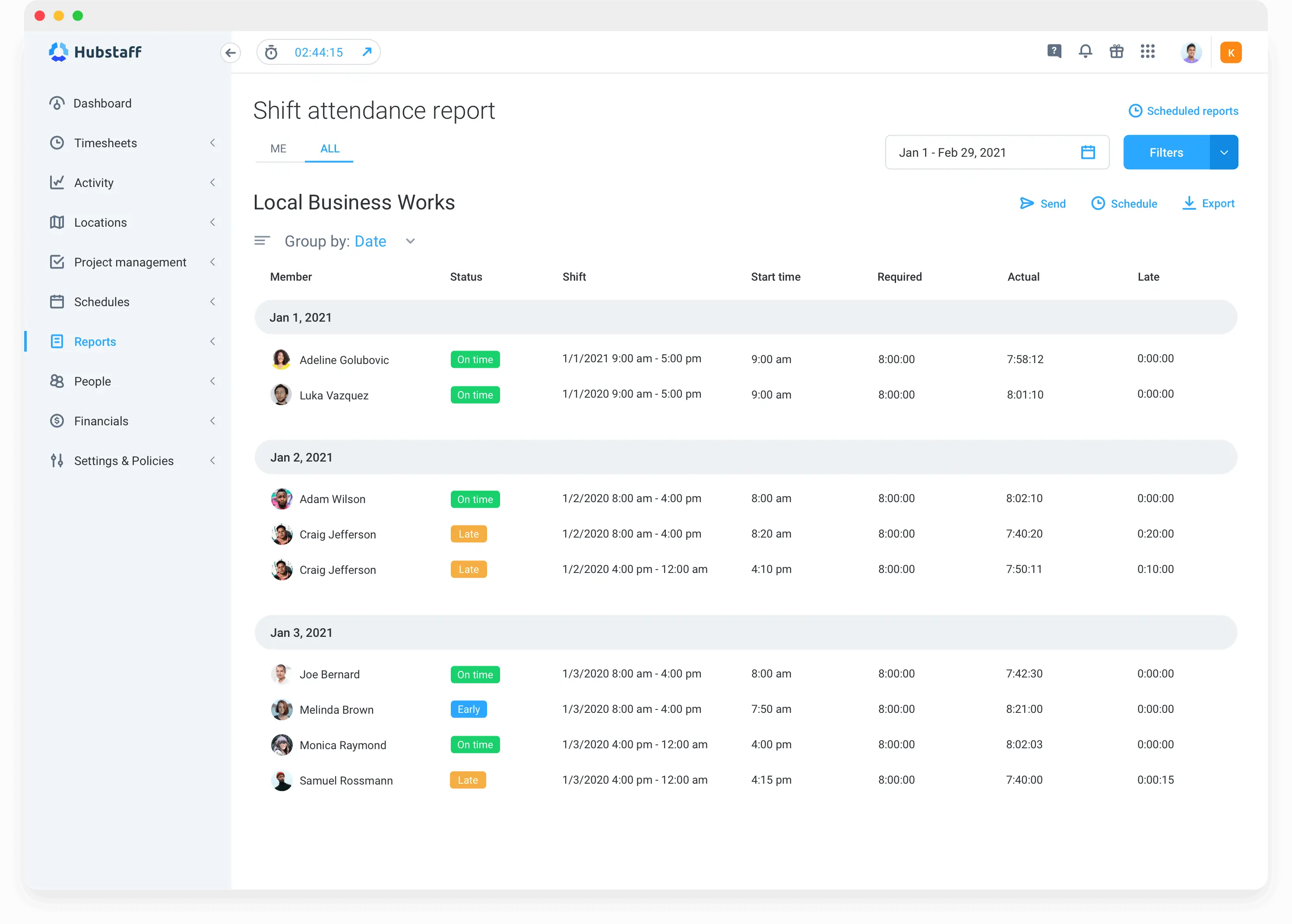Viewport: 1292px width, 924px height.
Task: Collapse the Reports sidebar section chevron
Action: click(213, 342)
